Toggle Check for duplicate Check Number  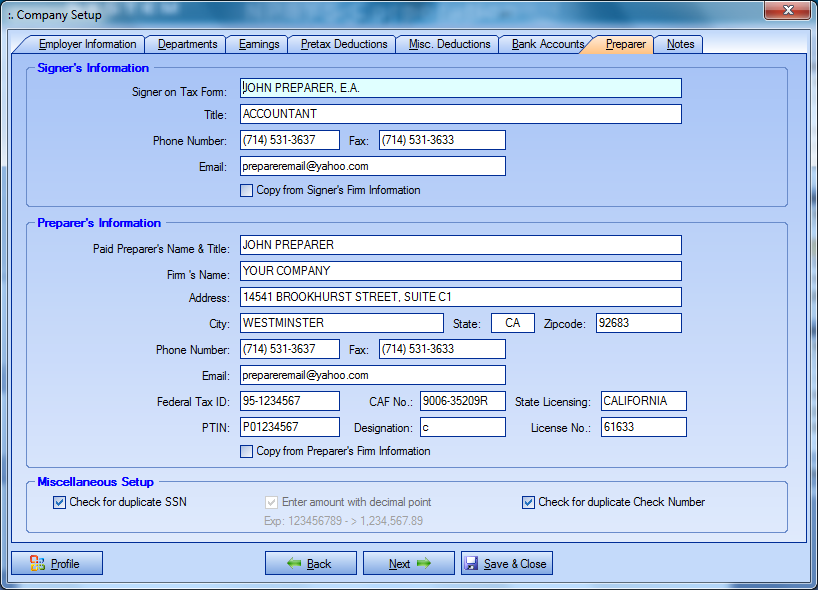(x=529, y=502)
